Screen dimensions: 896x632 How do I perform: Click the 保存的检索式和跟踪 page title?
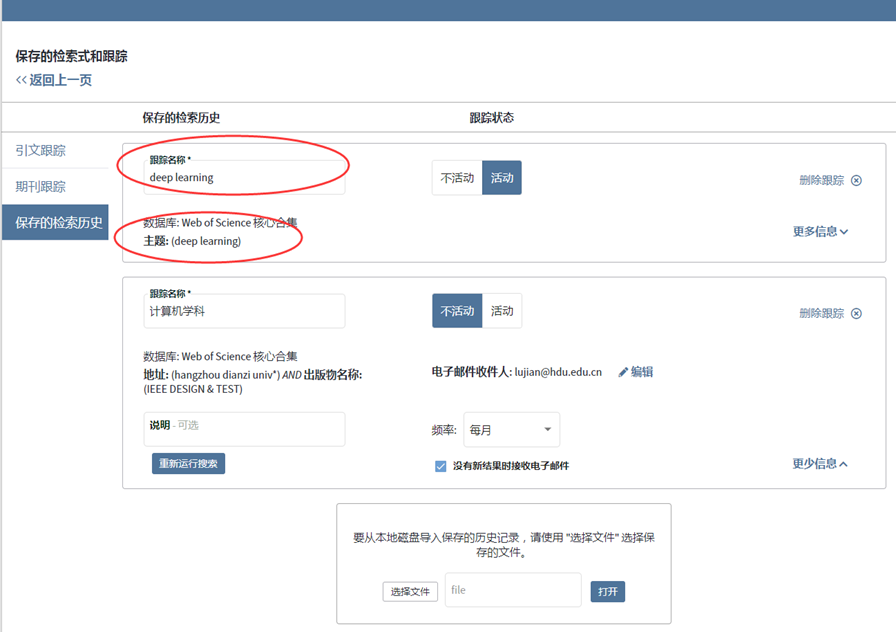point(71,56)
